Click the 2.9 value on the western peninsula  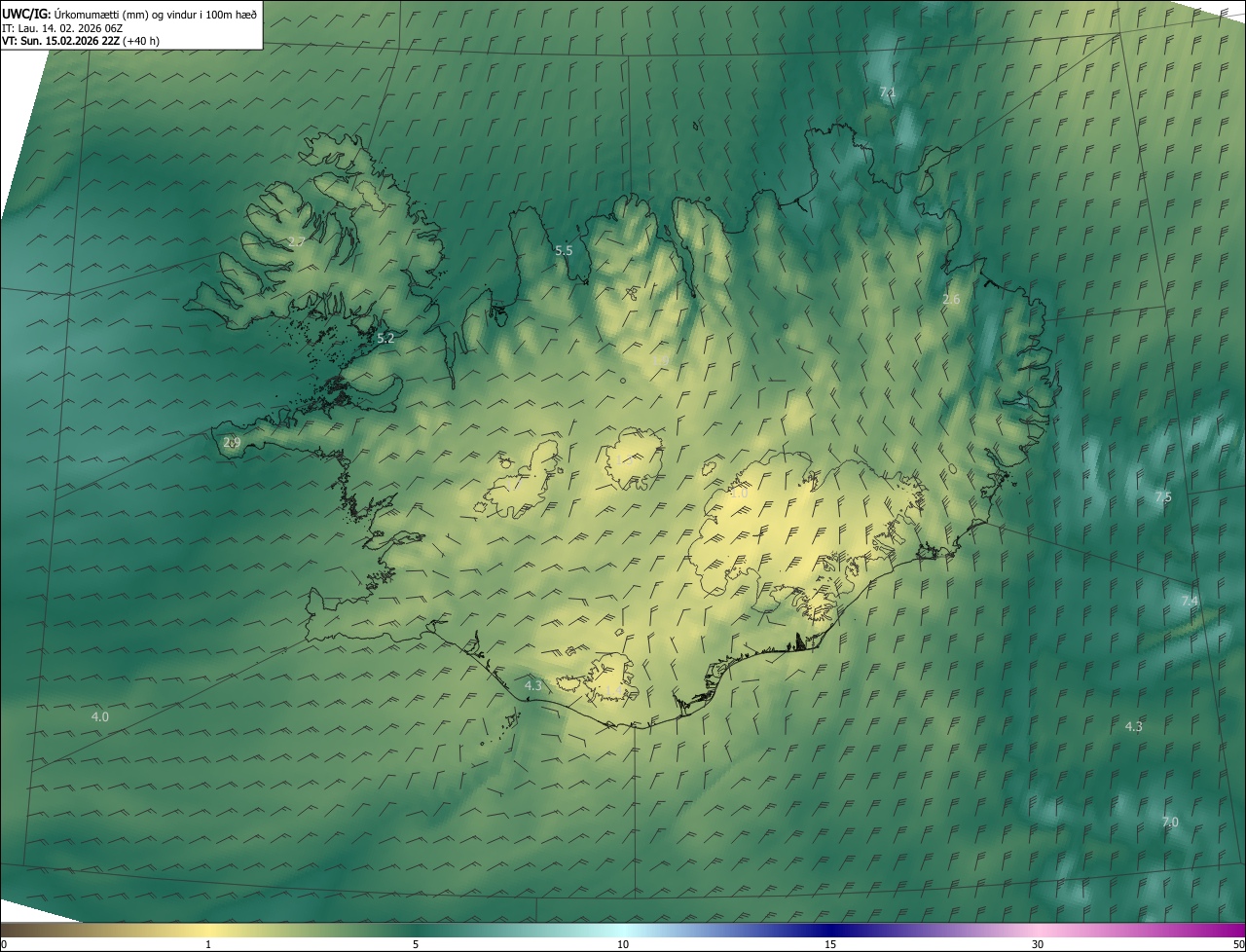(232, 442)
